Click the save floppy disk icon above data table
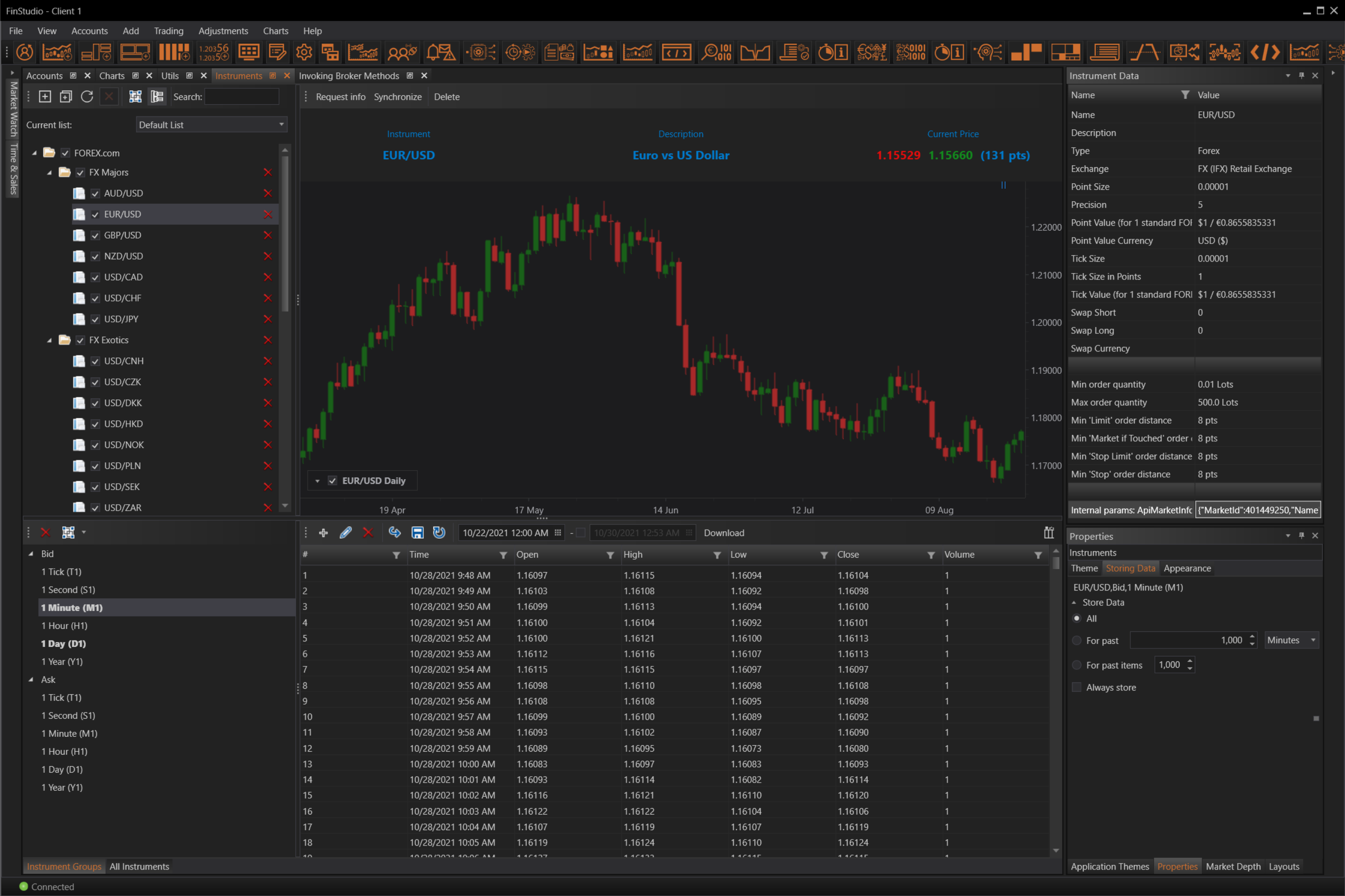Image resolution: width=1345 pixels, height=896 pixels. tap(418, 533)
